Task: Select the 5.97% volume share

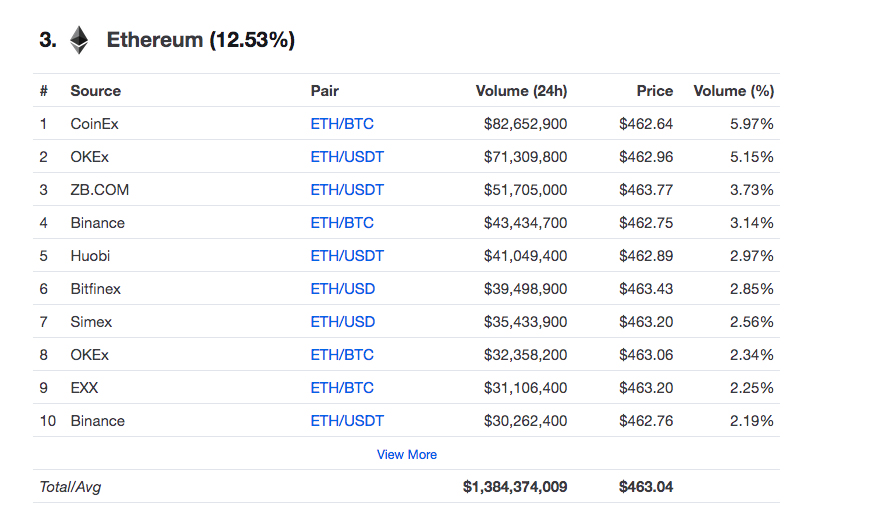Action: click(752, 124)
